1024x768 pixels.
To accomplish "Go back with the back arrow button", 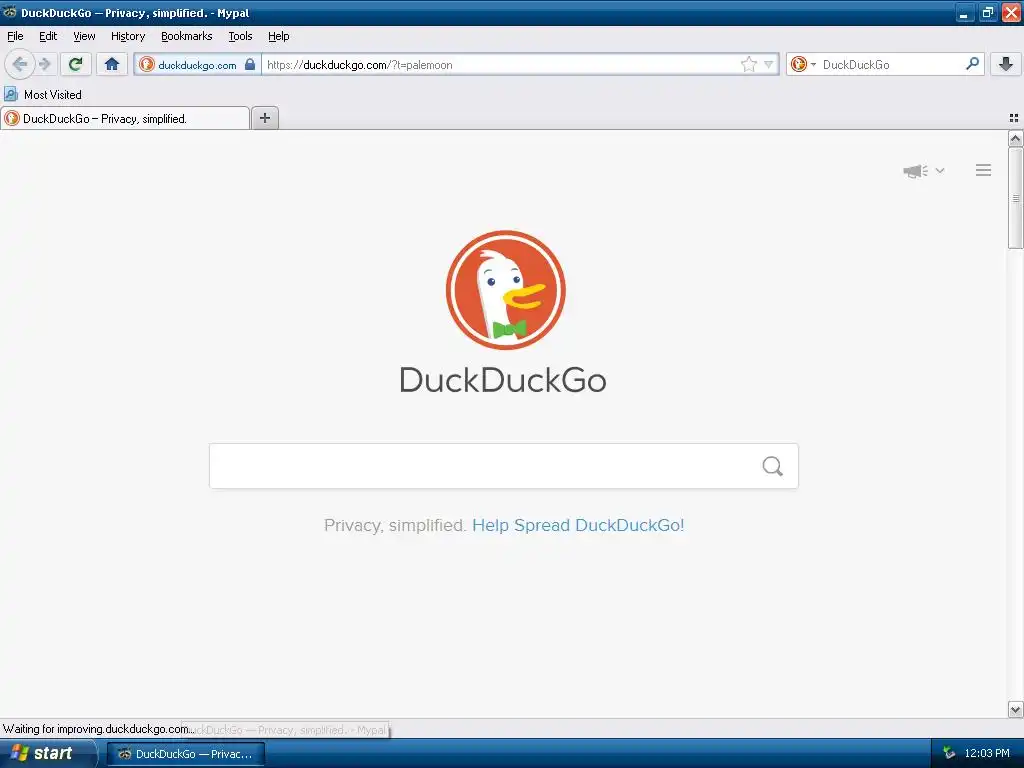I will pyautogui.click(x=19, y=64).
